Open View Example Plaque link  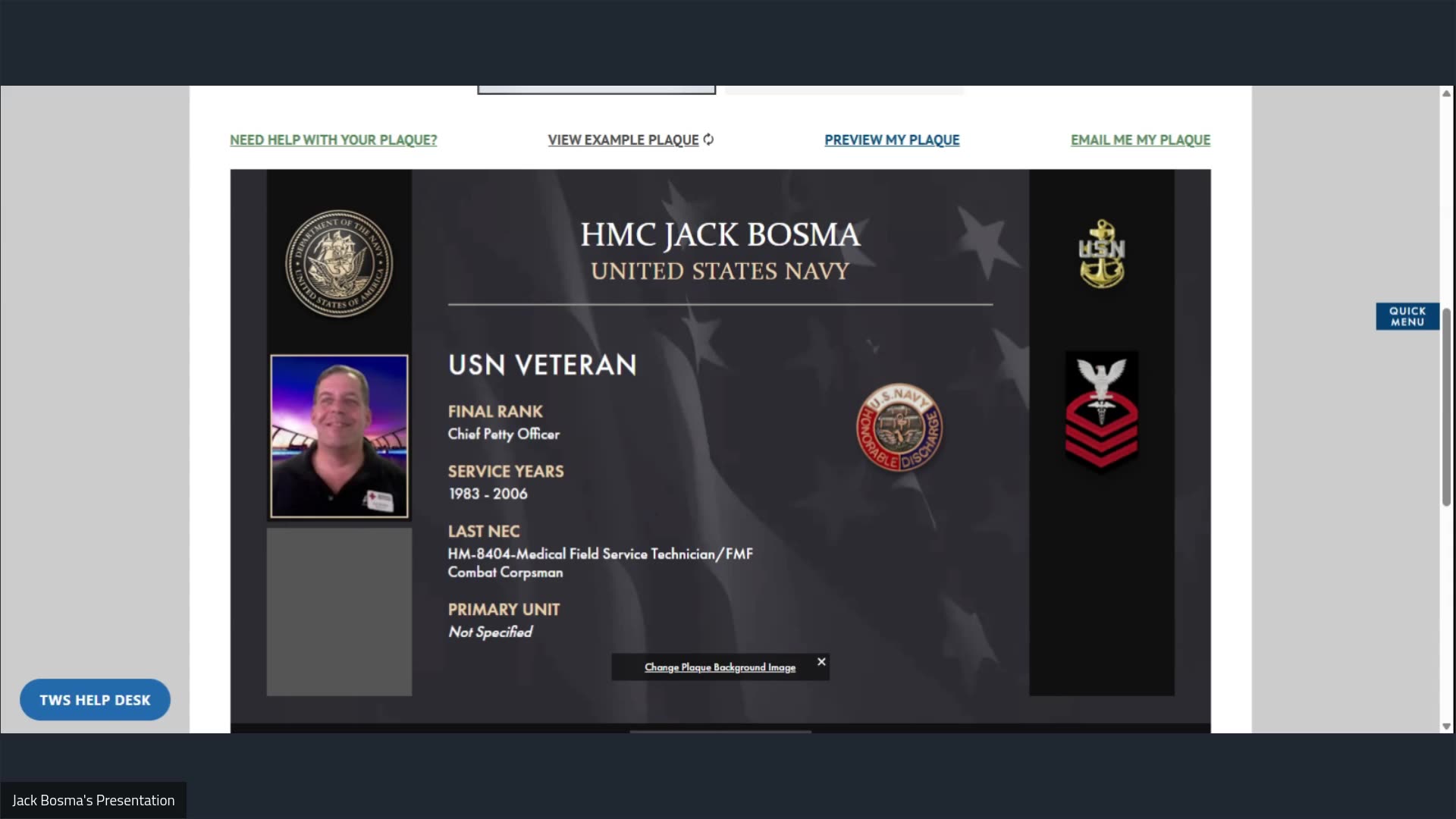pos(623,140)
